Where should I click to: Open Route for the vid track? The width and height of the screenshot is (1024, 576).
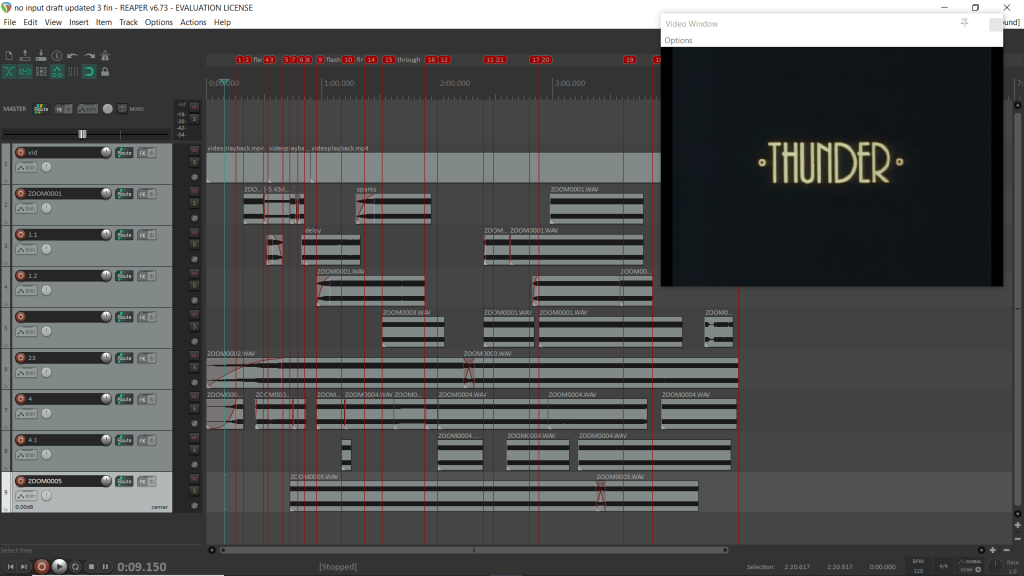[124, 153]
